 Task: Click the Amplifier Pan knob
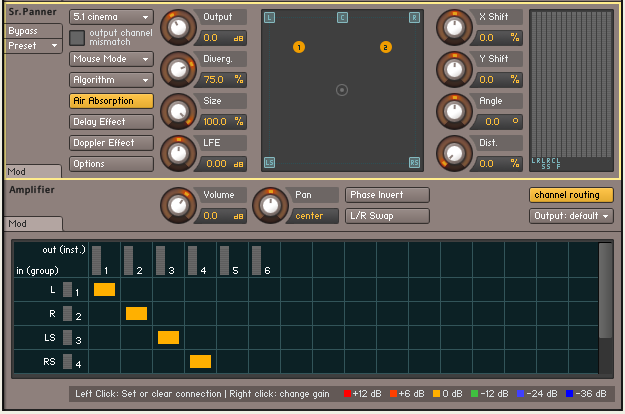click(x=270, y=206)
